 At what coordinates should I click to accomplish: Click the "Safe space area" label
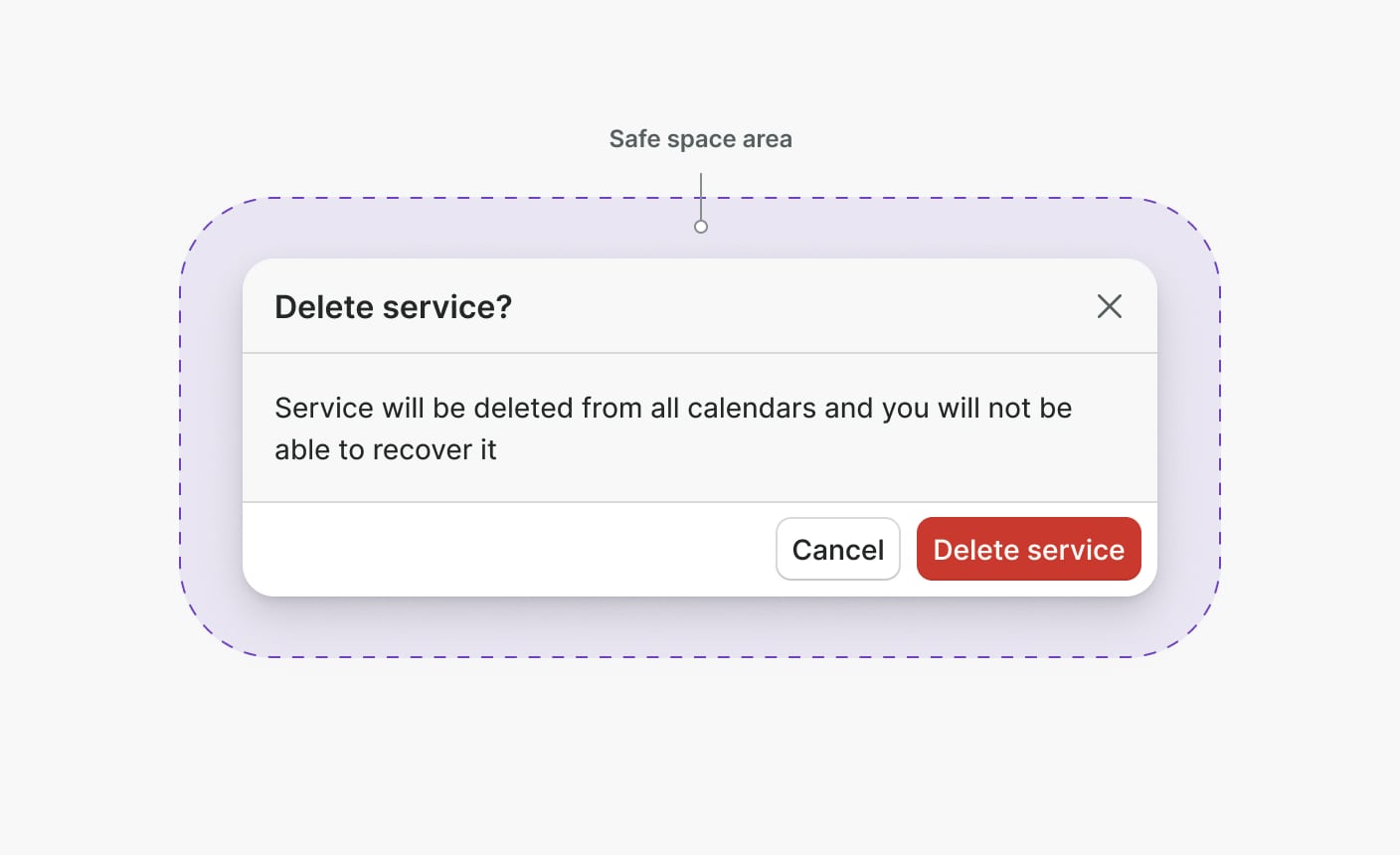point(700,139)
